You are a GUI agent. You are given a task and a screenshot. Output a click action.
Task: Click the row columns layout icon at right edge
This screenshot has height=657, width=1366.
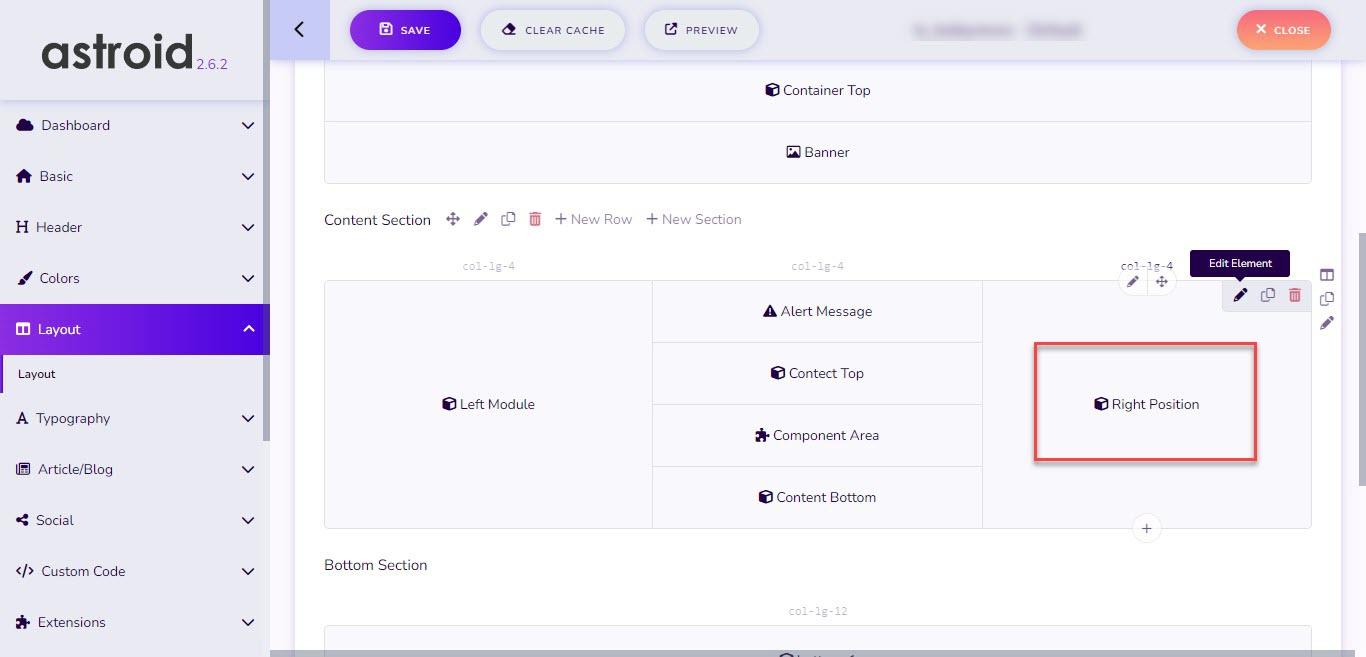click(x=1327, y=275)
